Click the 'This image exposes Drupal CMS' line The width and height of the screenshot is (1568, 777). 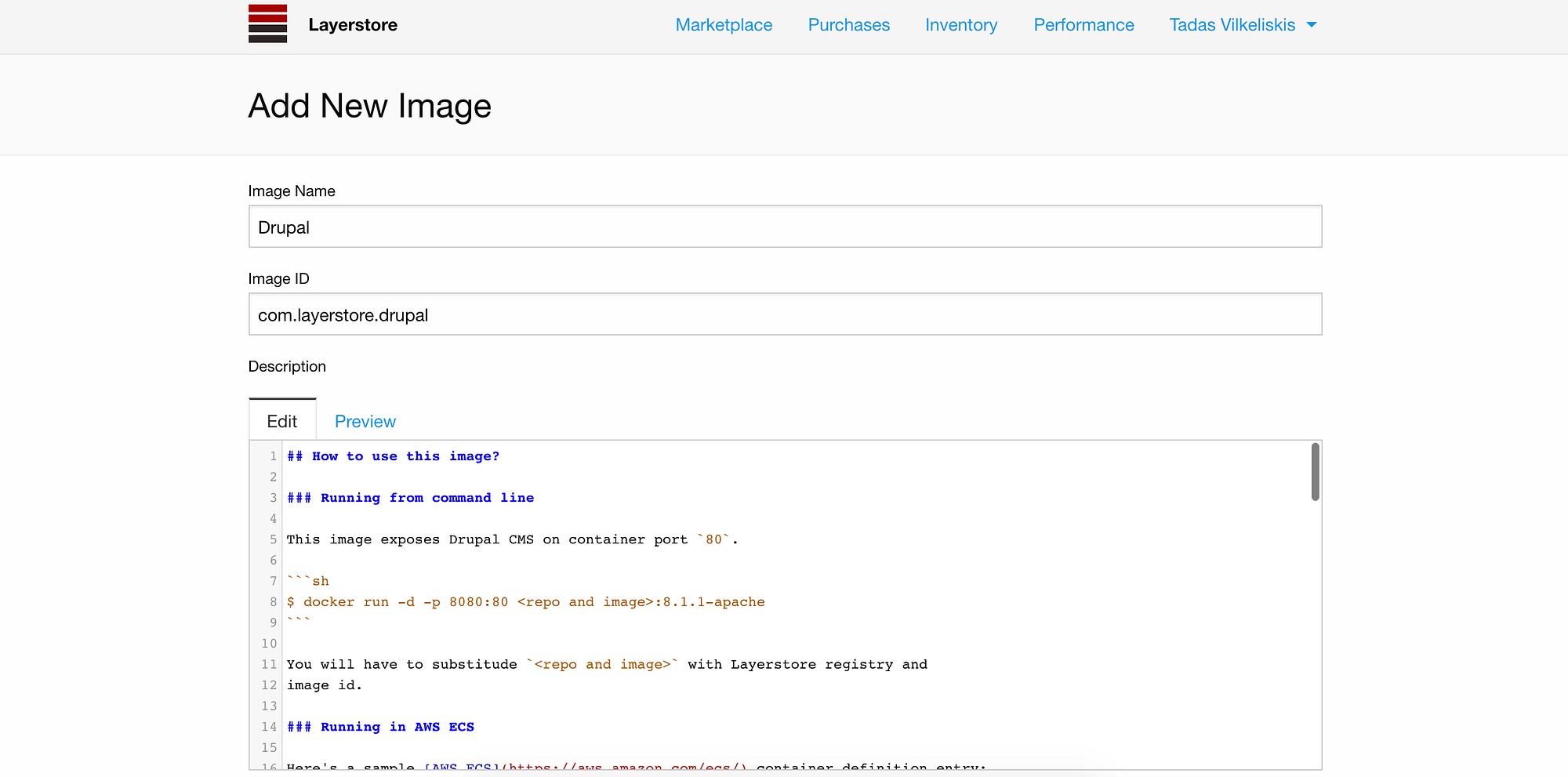512,539
